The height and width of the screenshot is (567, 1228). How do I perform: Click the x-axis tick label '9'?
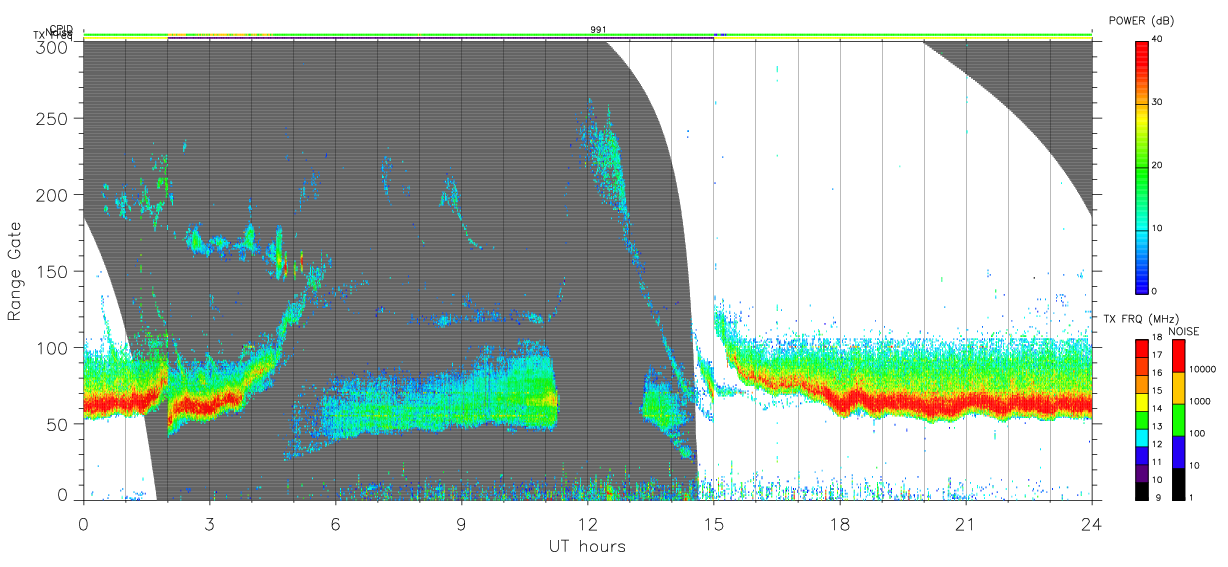click(x=461, y=523)
